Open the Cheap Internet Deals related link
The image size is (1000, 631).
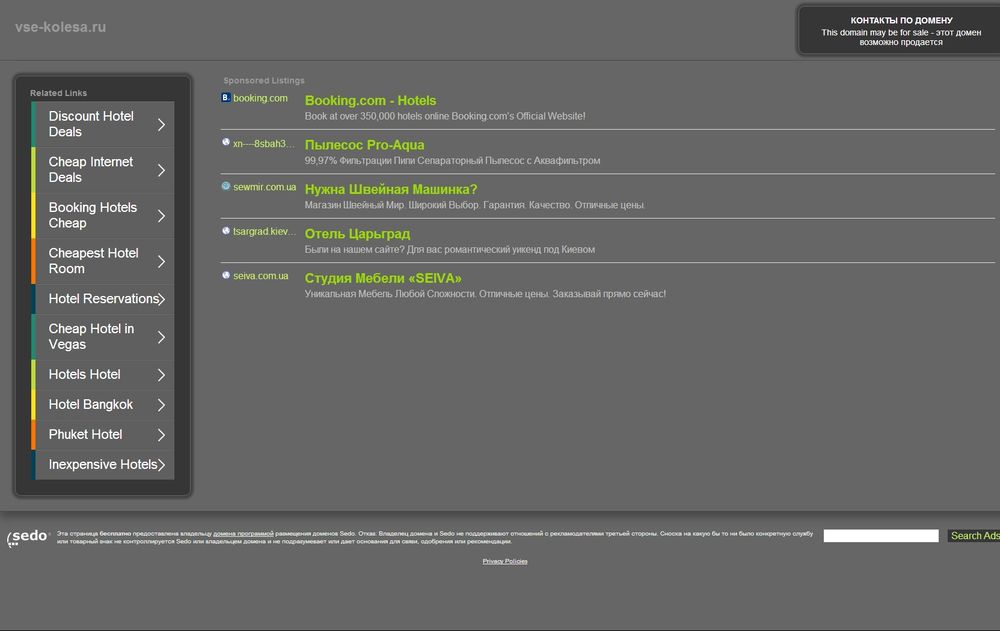point(103,170)
